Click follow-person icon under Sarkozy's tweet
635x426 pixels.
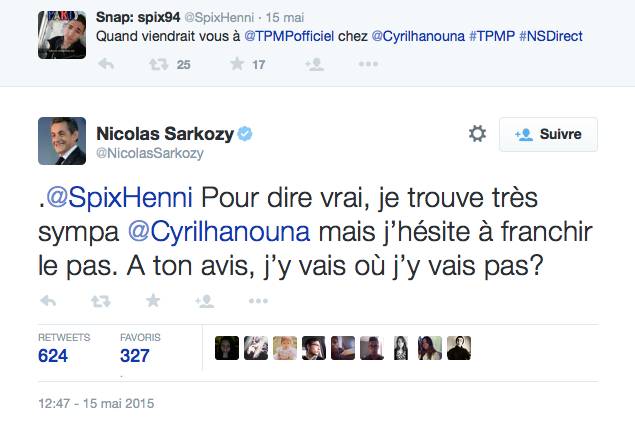tap(205, 300)
